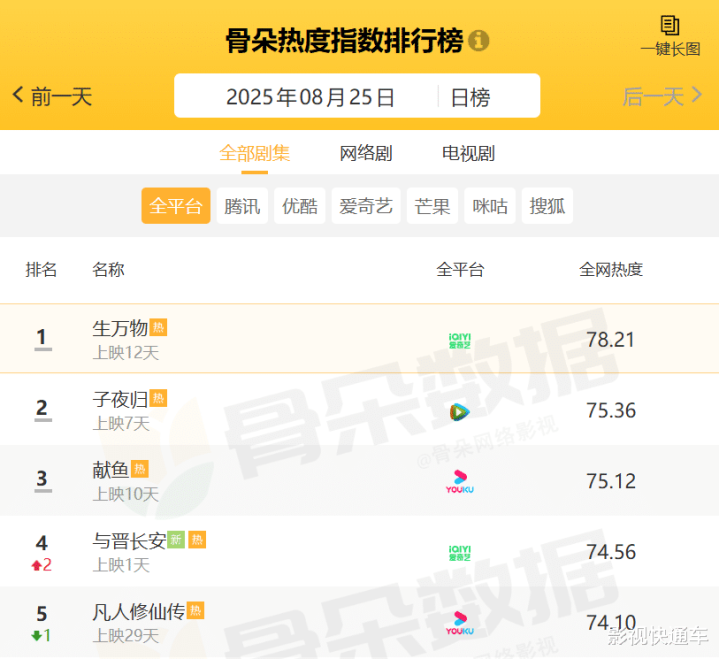
Task: Go to previous day with 前一天
Action: click(52, 96)
